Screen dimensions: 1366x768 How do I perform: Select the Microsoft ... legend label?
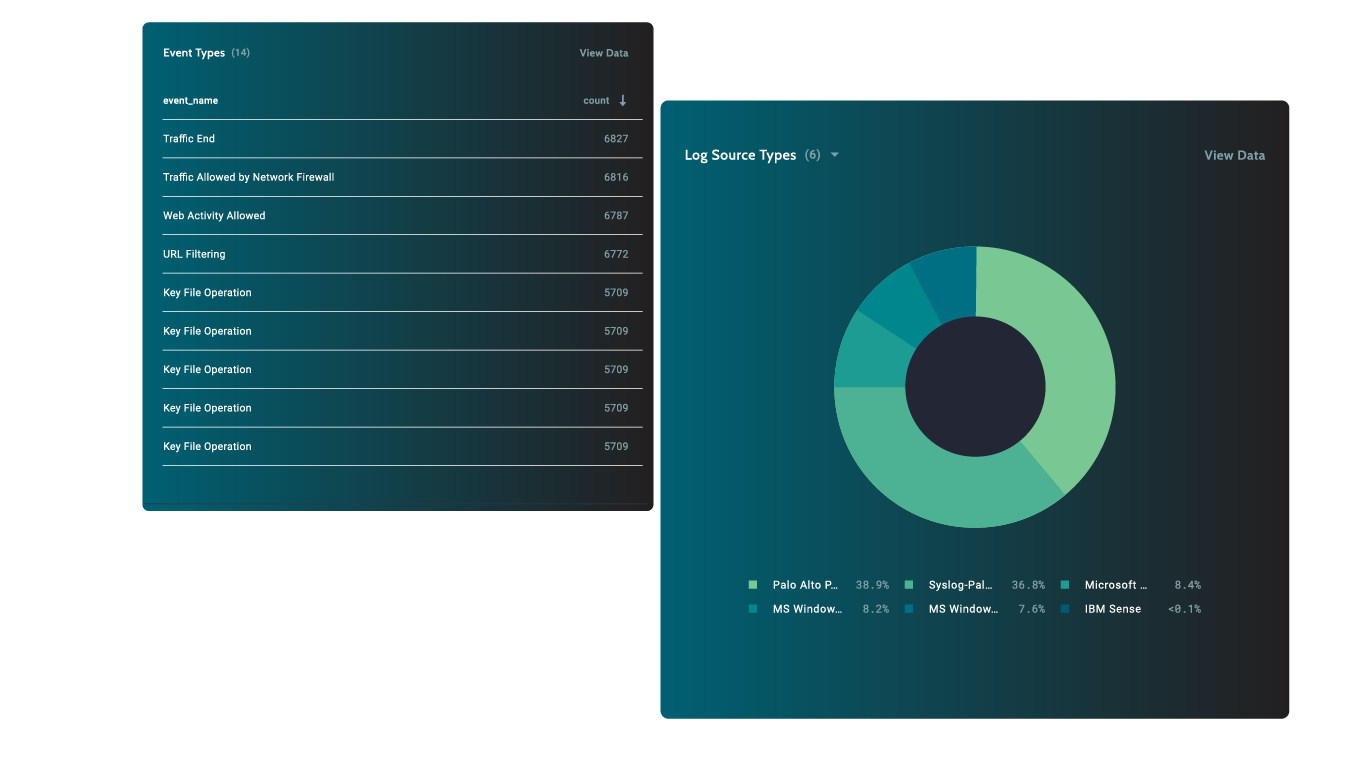coord(1116,585)
